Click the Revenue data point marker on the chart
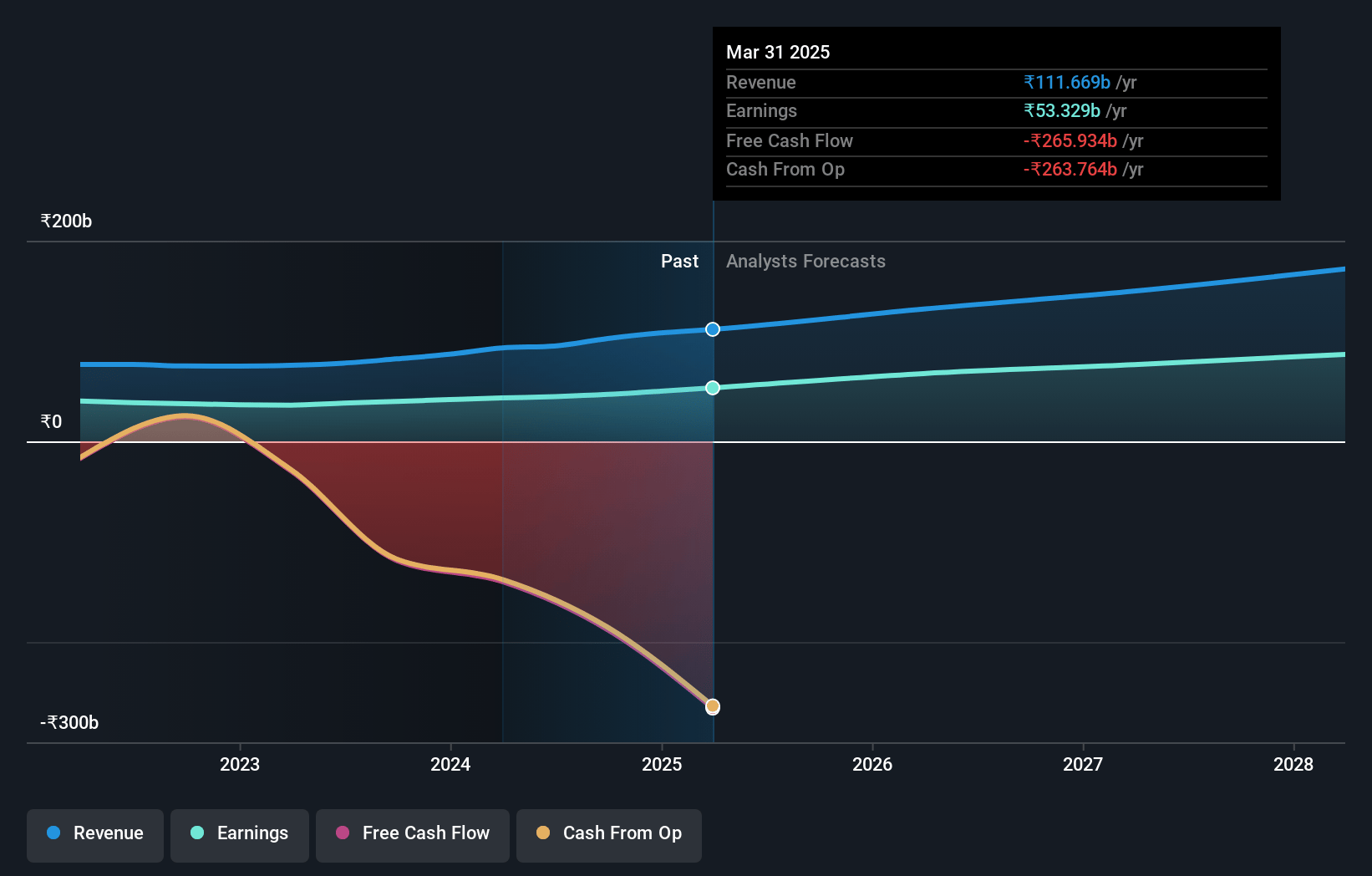Screen dimensions: 1372x876 click(713, 329)
